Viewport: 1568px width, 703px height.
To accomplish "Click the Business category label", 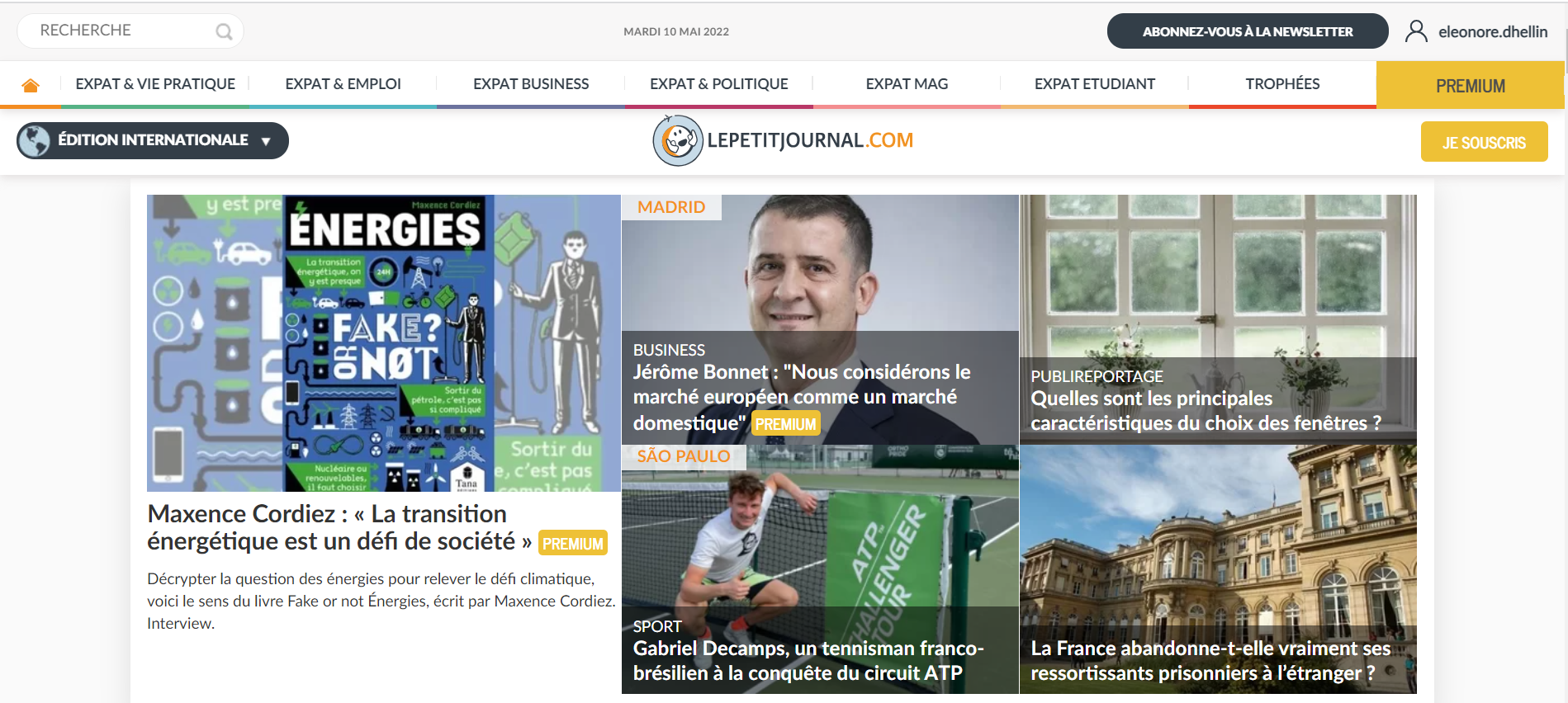I will click(669, 350).
